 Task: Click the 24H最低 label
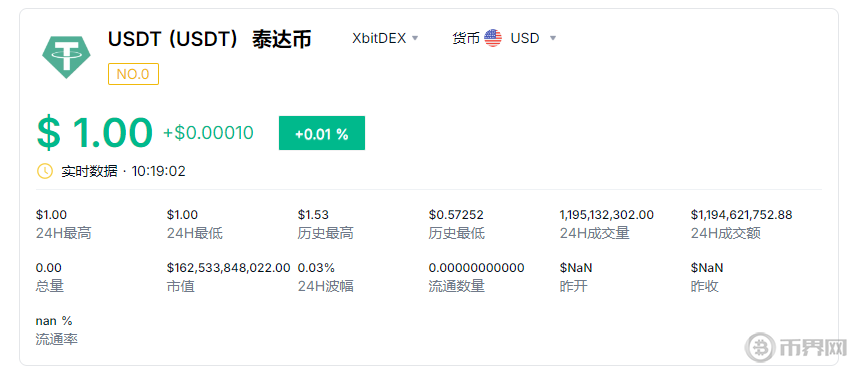click(195, 234)
